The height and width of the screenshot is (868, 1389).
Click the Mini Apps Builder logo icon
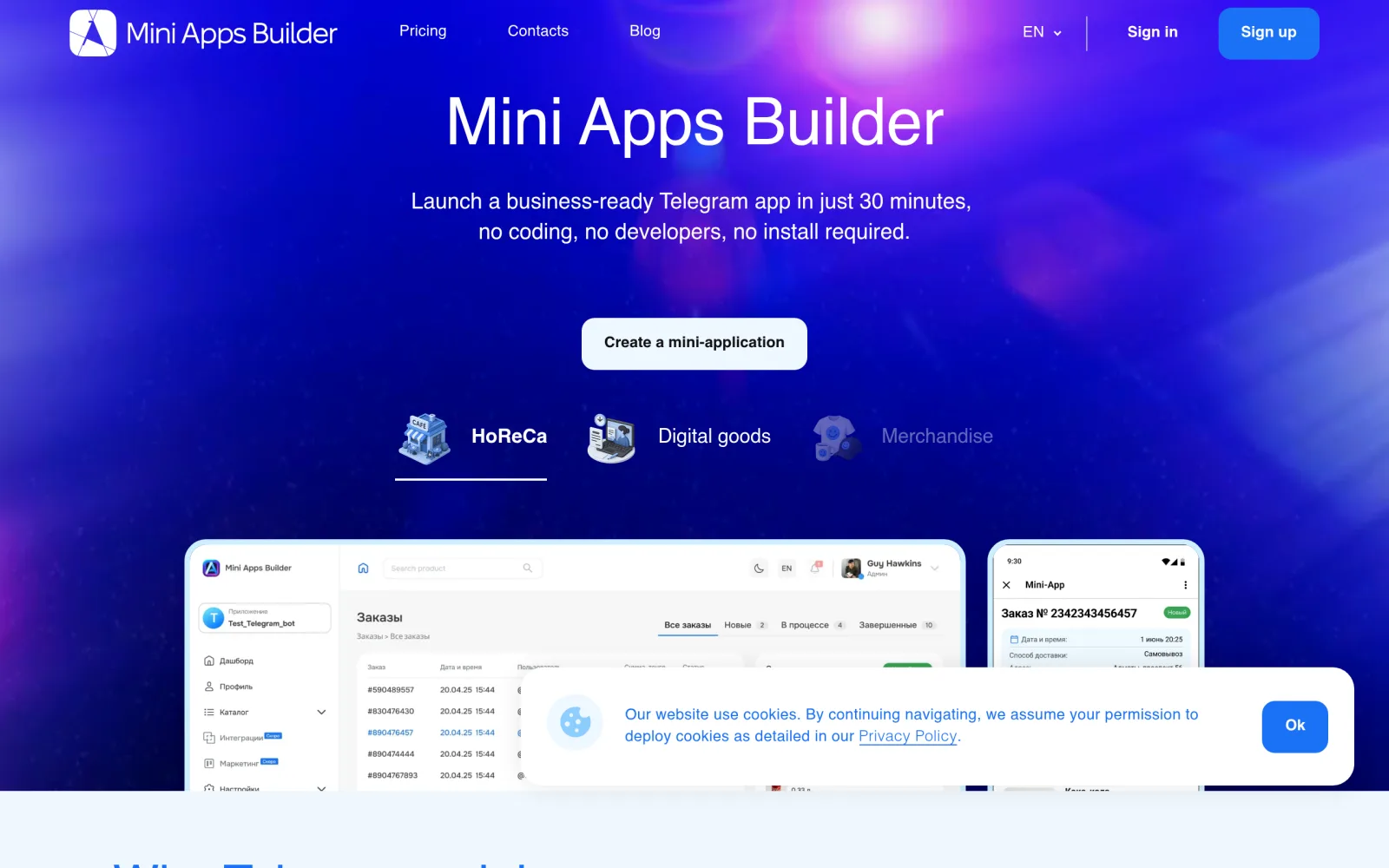point(93,33)
